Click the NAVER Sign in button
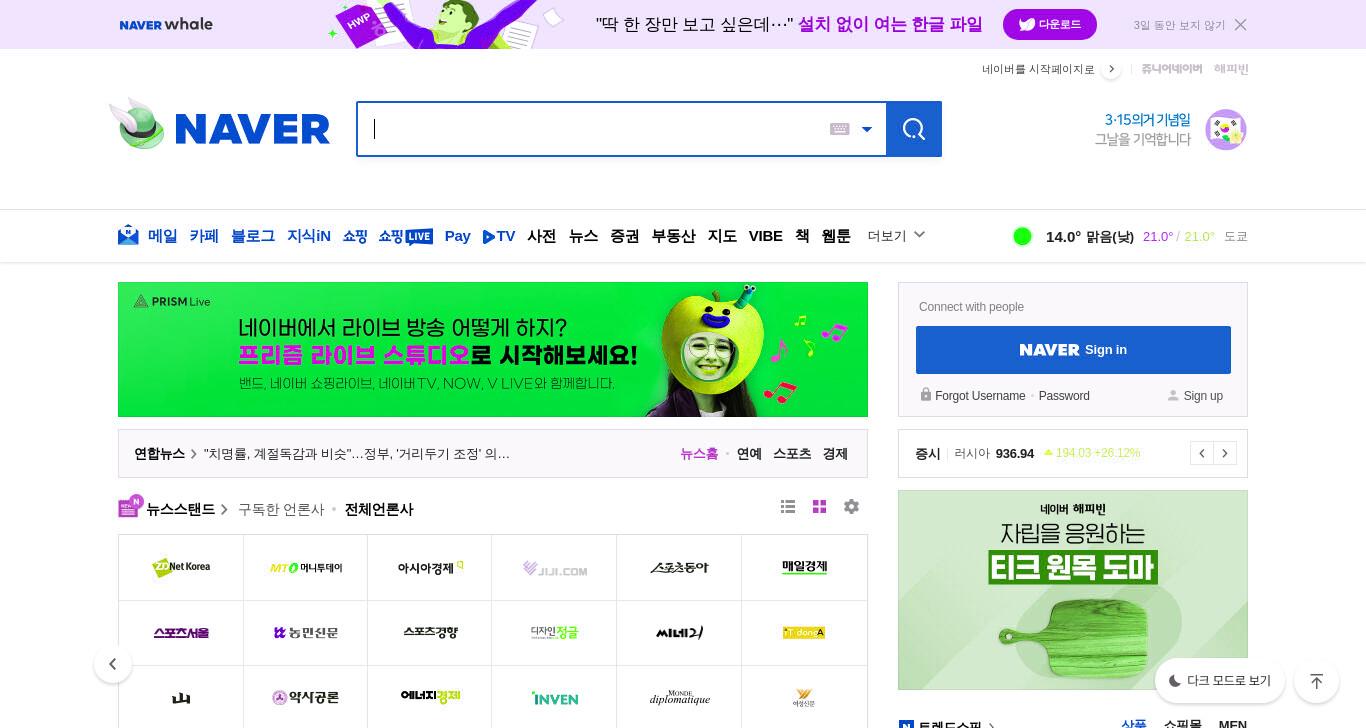Image resolution: width=1366 pixels, height=728 pixels. click(1073, 350)
